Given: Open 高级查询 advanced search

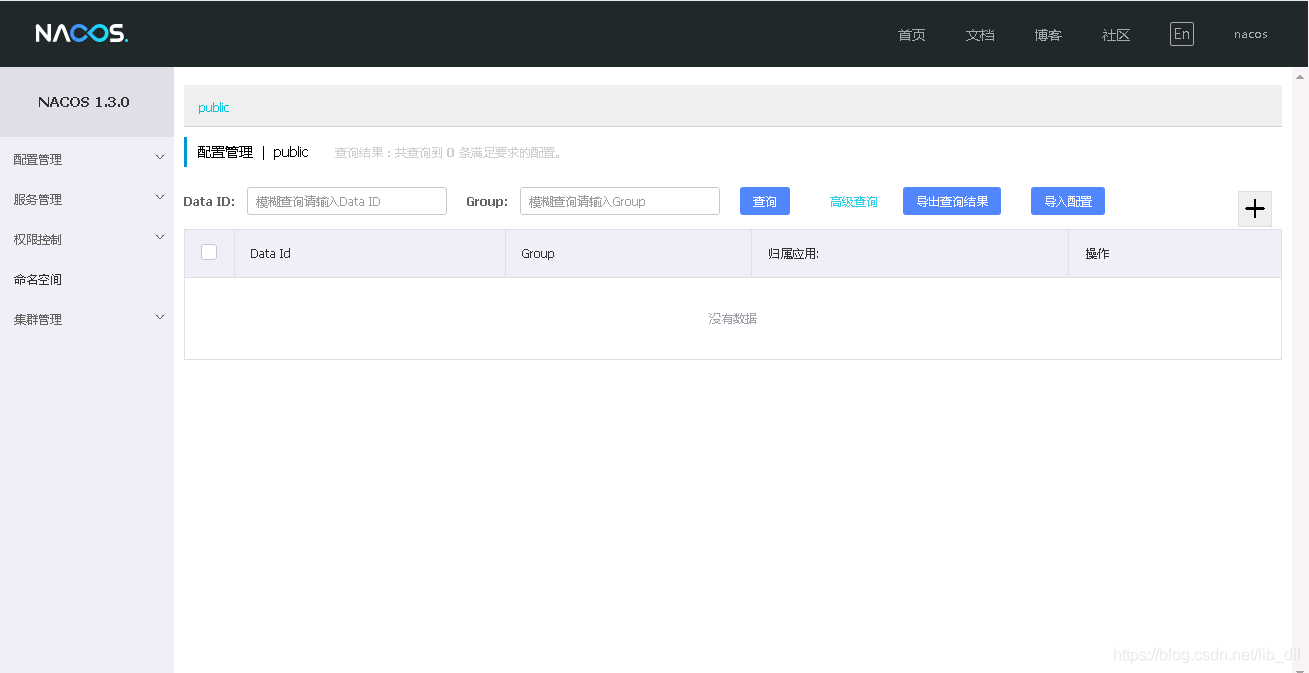Looking at the screenshot, I should click(x=853, y=200).
